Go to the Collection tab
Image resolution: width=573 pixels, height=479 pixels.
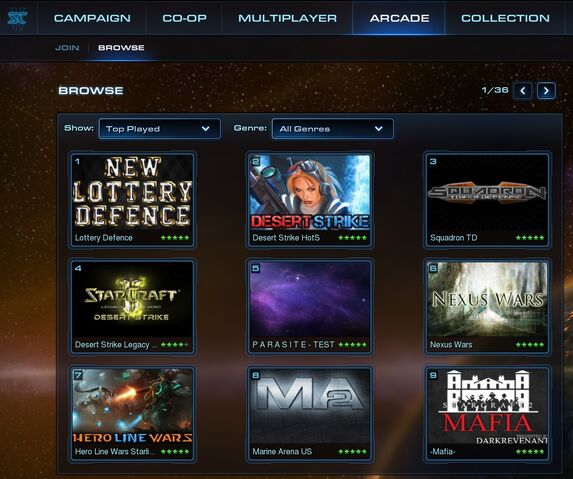point(505,18)
